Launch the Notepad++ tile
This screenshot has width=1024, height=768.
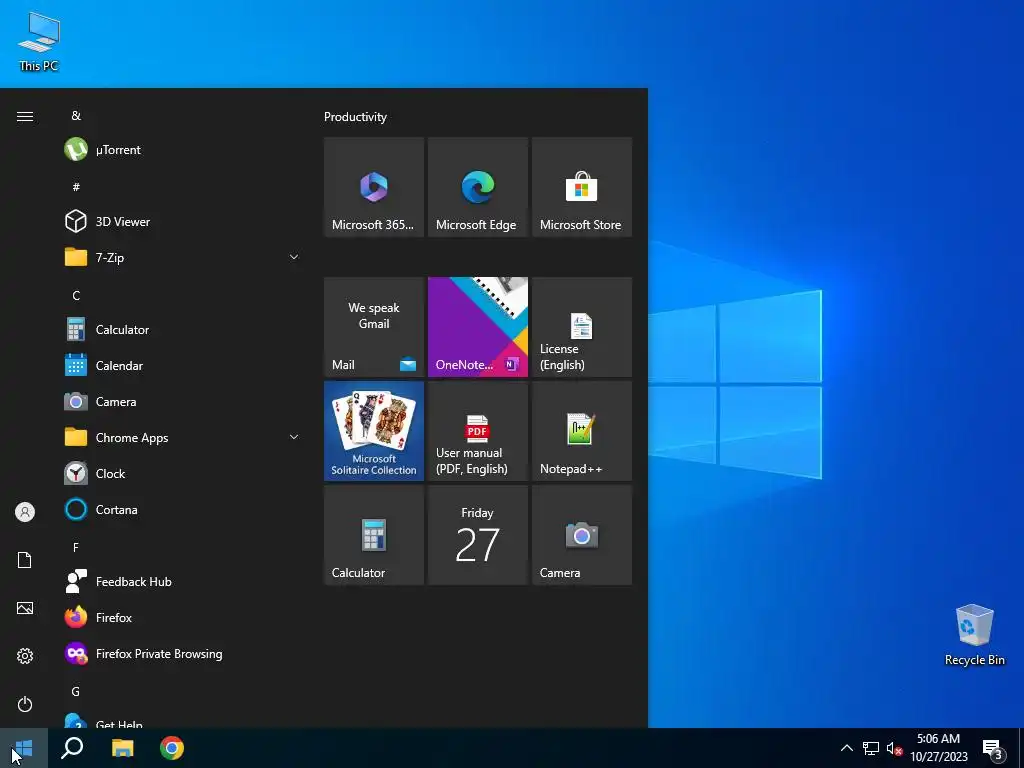(x=582, y=431)
